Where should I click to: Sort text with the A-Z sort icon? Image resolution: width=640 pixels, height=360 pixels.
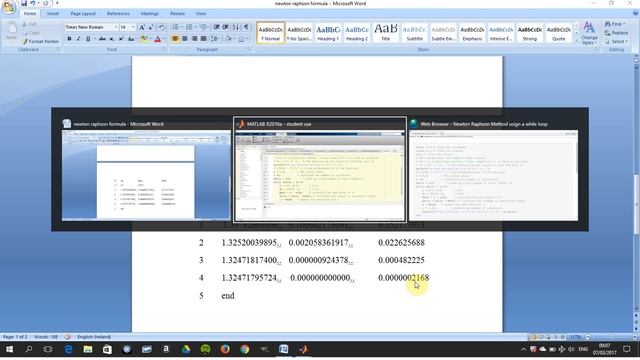click(x=236, y=27)
